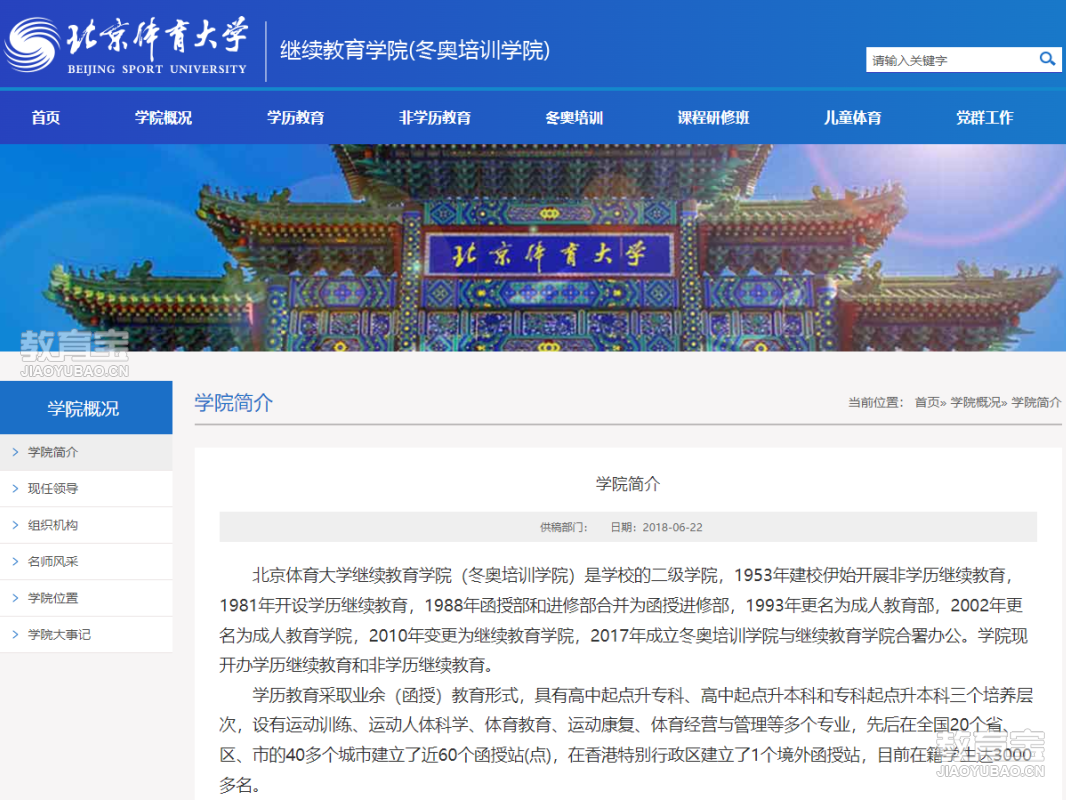Click the arrow icon beside 名师风采
Image resolution: width=1066 pixels, height=800 pixels.
[x=15, y=561]
